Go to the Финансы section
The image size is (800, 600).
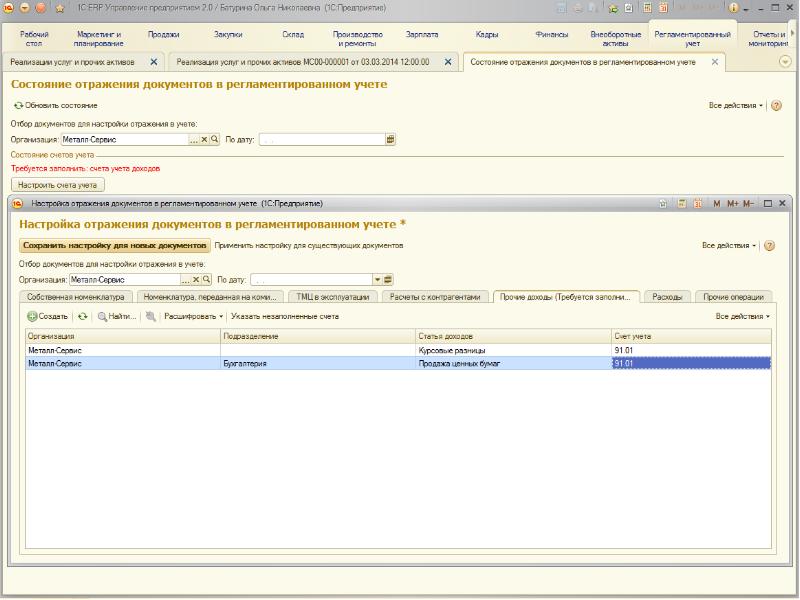(551, 33)
